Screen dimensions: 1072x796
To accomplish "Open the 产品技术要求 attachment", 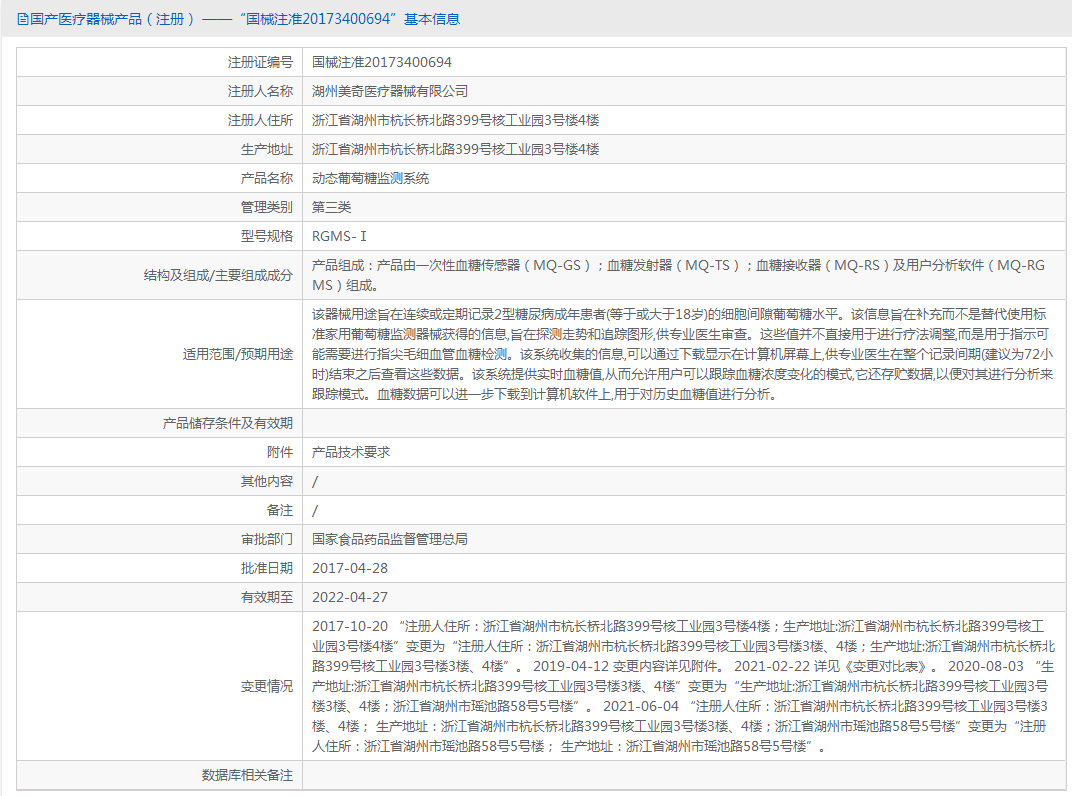I will tap(351, 452).
